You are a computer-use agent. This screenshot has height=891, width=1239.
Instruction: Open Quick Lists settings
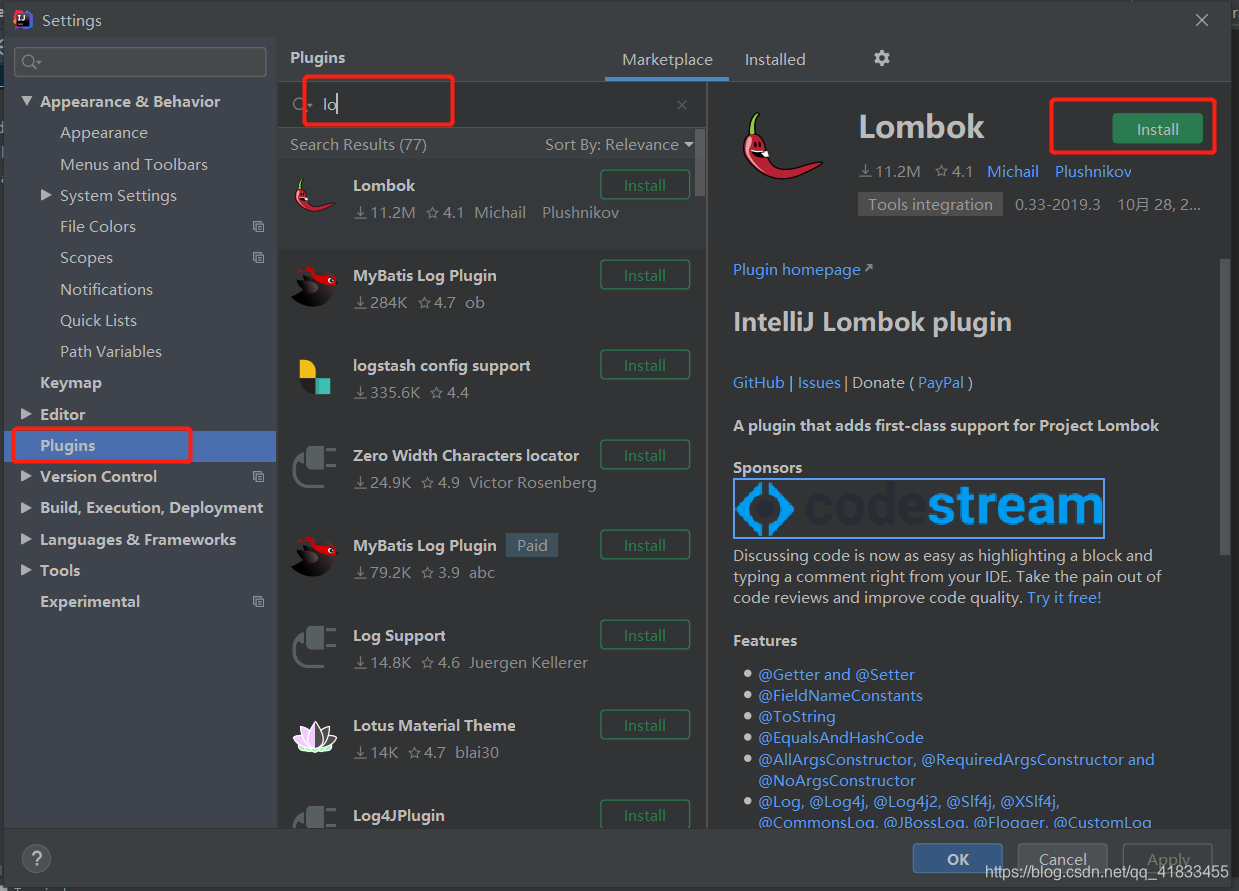(98, 320)
